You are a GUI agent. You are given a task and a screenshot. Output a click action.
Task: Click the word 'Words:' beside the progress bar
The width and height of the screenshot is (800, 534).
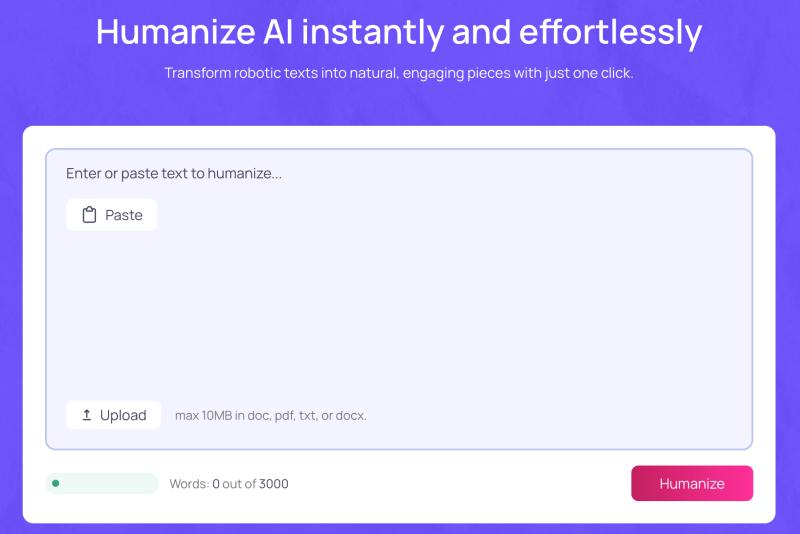(x=189, y=484)
